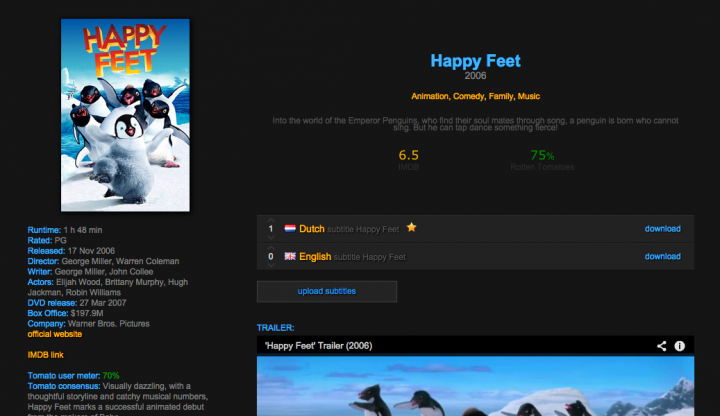The height and width of the screenshot is (416, 720).
Task: Open the trailer info icon
Action: click(680, 346)
